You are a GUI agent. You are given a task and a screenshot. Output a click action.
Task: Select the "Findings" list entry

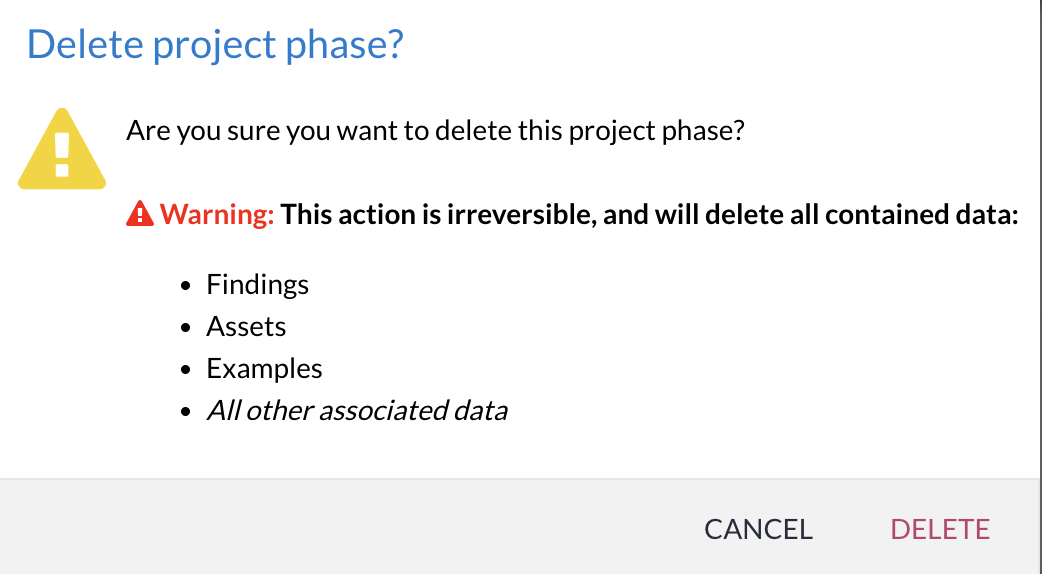coord(257,285)
